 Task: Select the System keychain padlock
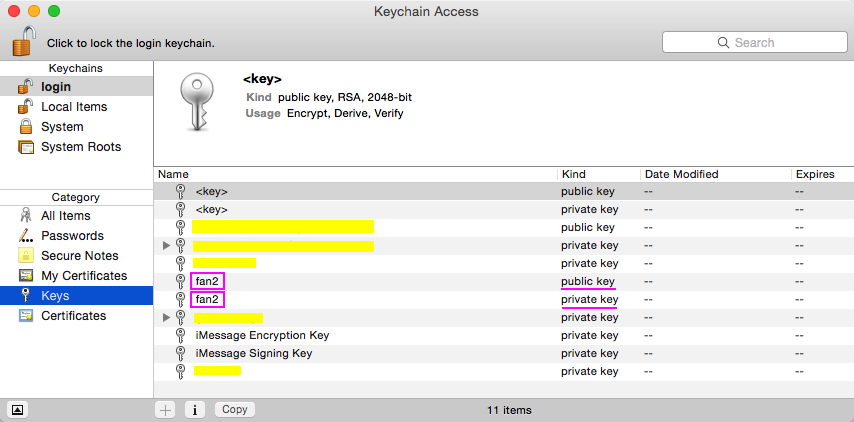tap(26, 127)
